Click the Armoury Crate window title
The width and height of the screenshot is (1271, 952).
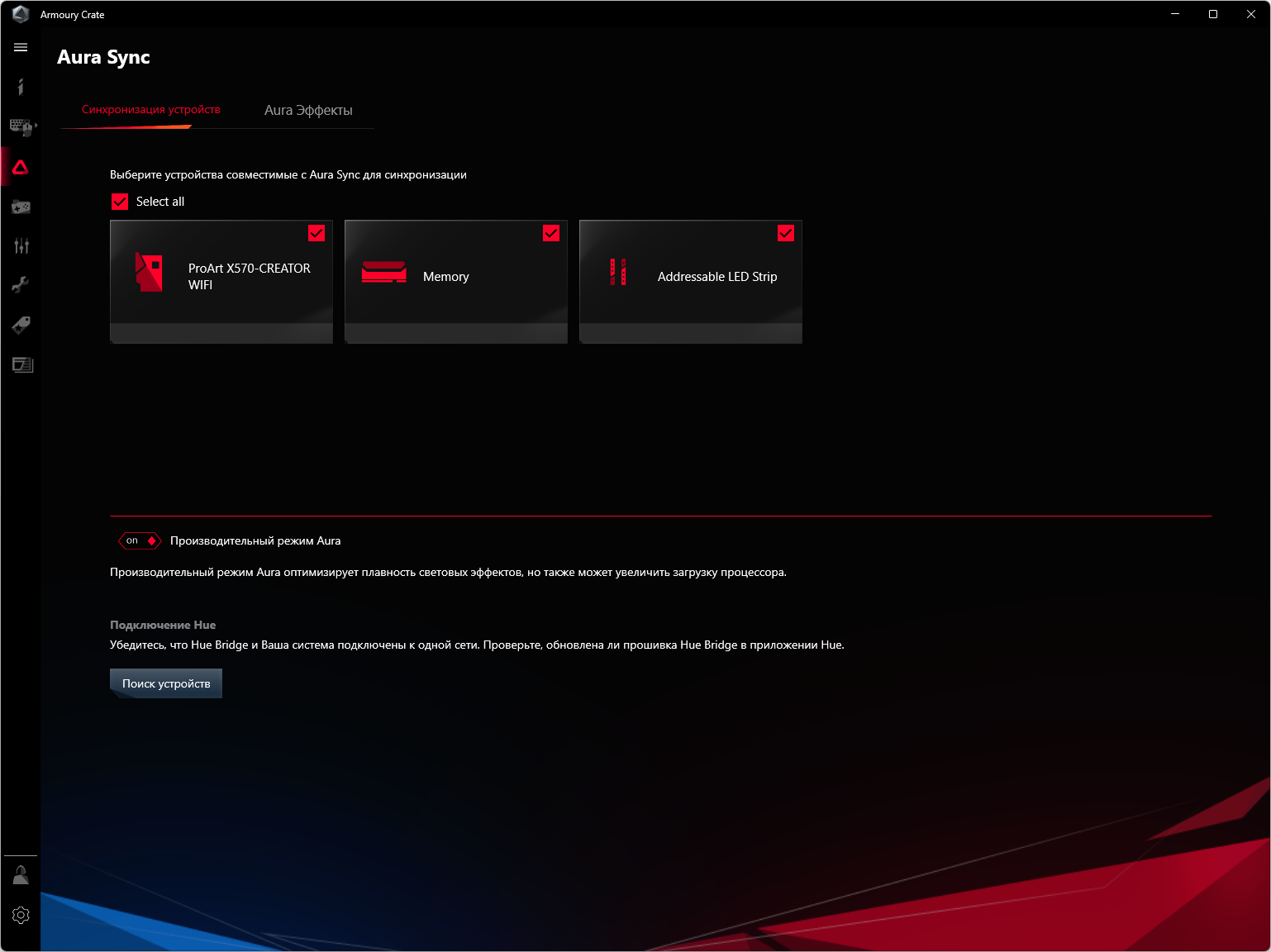click(73, 15)
